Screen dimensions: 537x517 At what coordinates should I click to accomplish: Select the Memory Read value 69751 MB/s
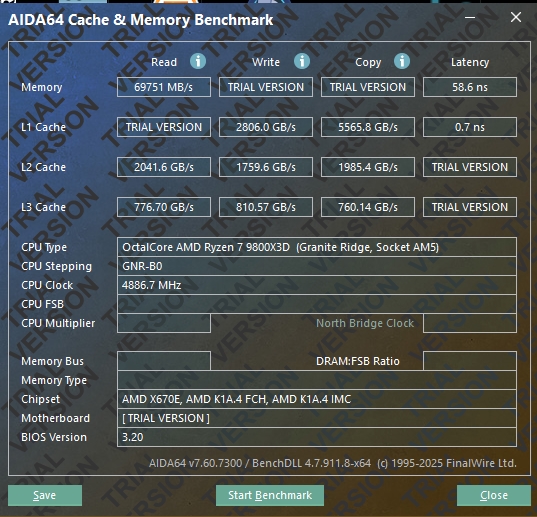pos(164,87)
